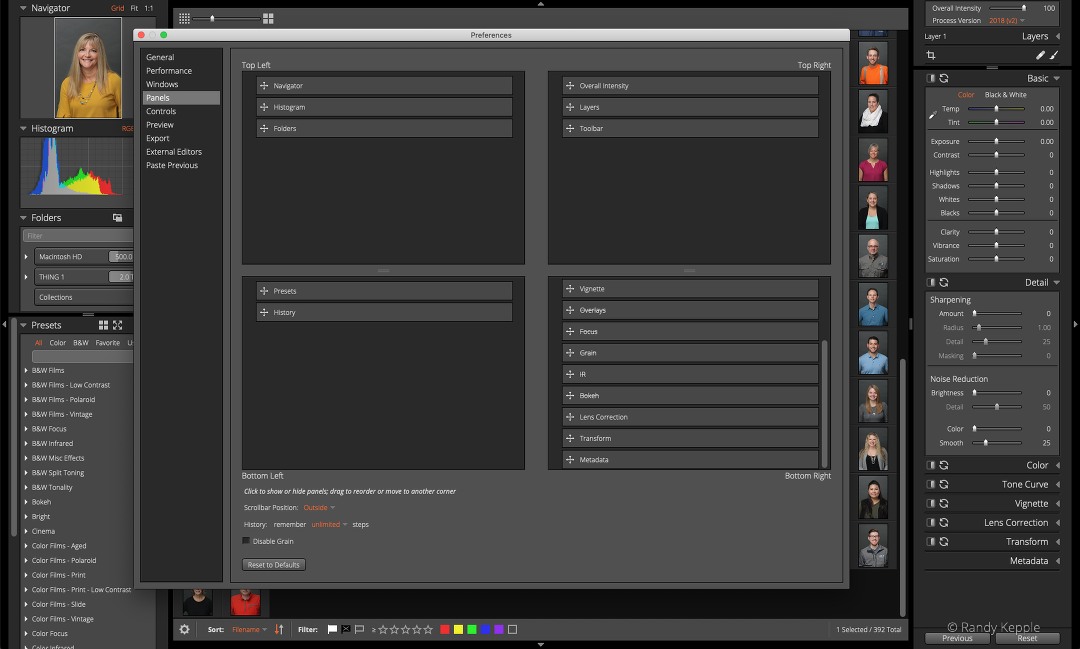The height and width of the screenshot is (649, 1080).
Task: Toggle the rejected-photo filter in the filmstrip
Action: click(346, 630)
